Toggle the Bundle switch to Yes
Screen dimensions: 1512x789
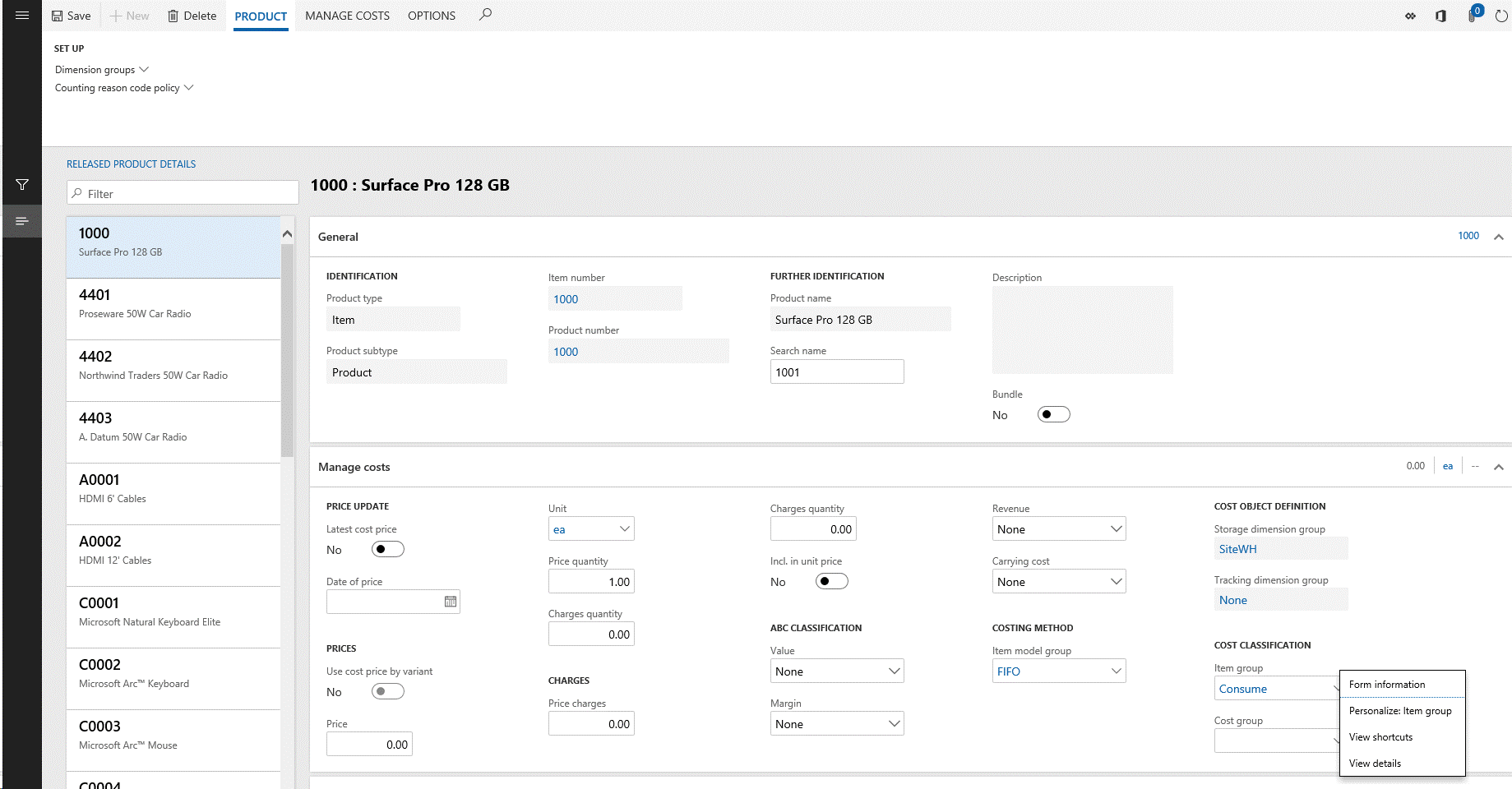click(x=1053, y=413)
